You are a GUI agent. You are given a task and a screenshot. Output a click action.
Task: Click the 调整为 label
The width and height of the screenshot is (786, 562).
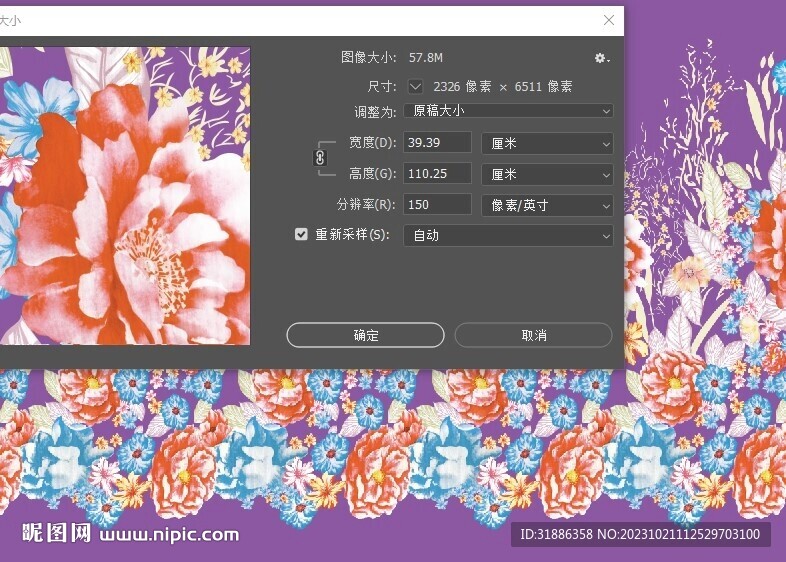pos(375,111)
